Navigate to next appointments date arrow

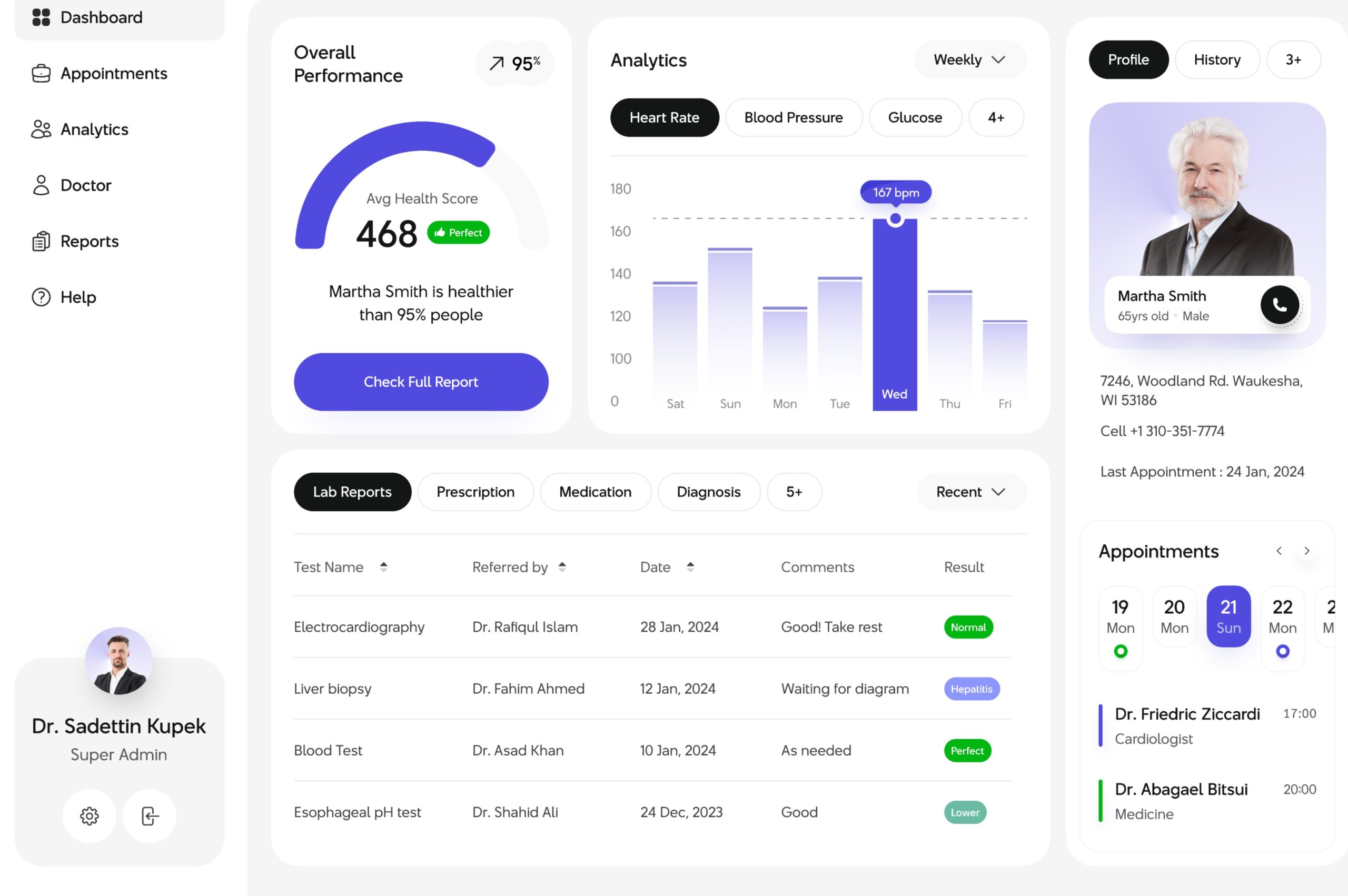[1306, 551]
